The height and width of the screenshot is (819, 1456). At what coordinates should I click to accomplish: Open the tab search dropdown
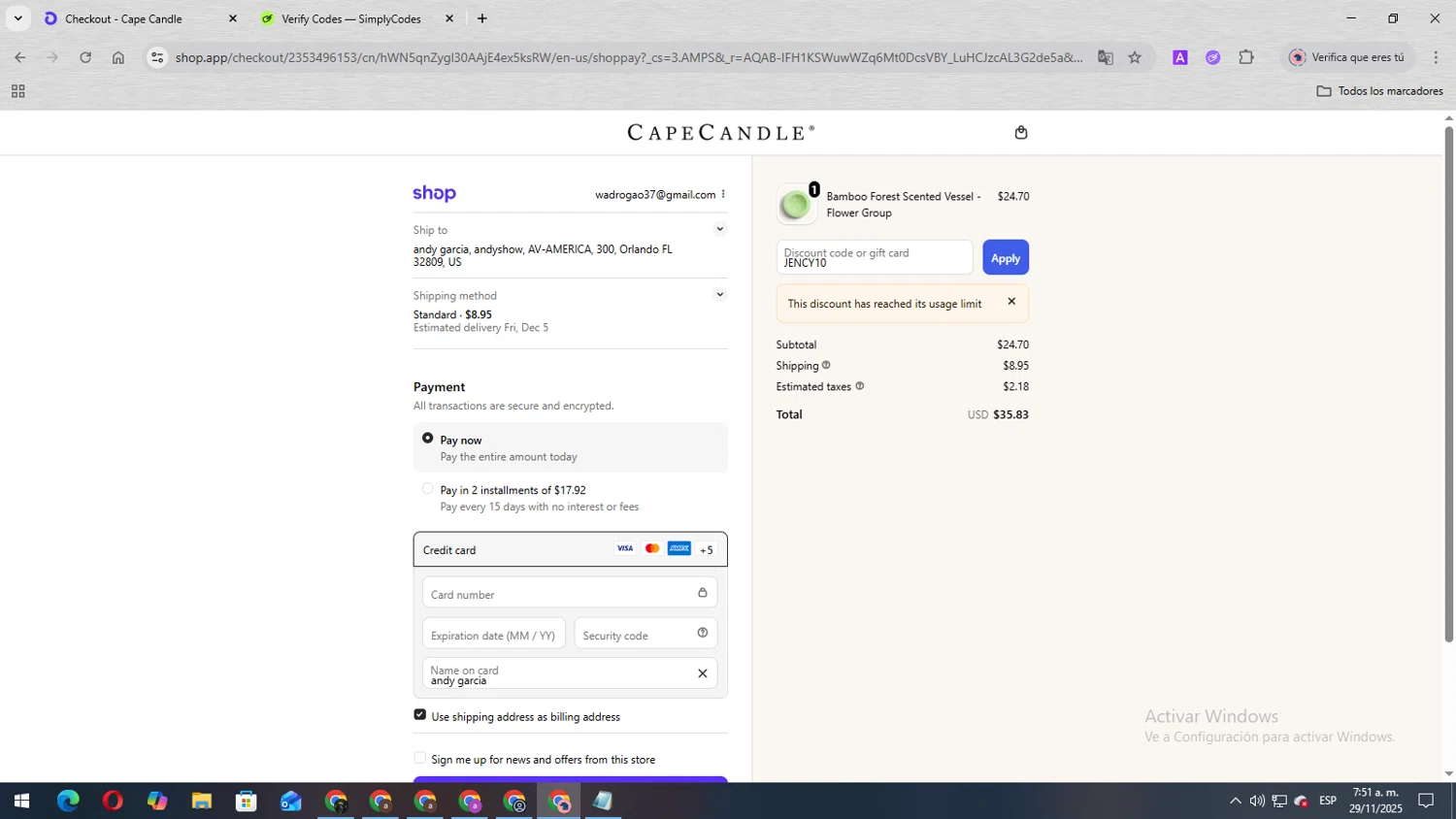17,18
